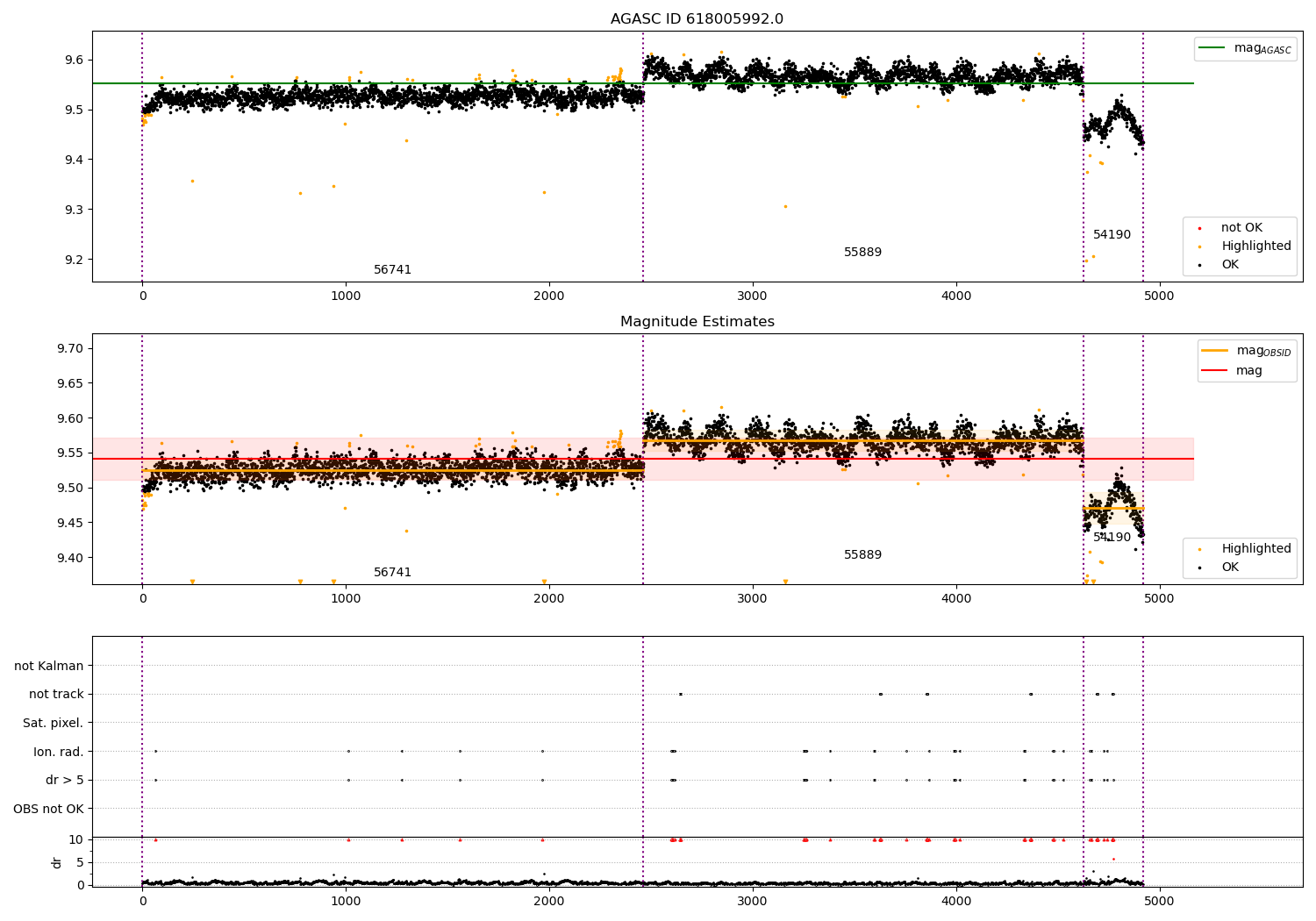This screenshot has height=921, width=1316.
Task: Click x-tick 1000 on the middle plot
Action: click(x=346, y=598)
